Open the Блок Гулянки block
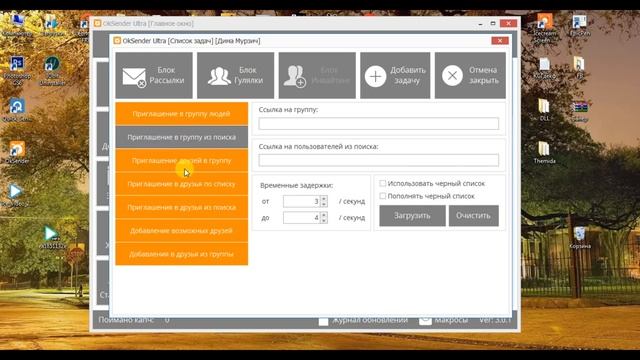Screen dimensions: 640x360 (236, 75)
